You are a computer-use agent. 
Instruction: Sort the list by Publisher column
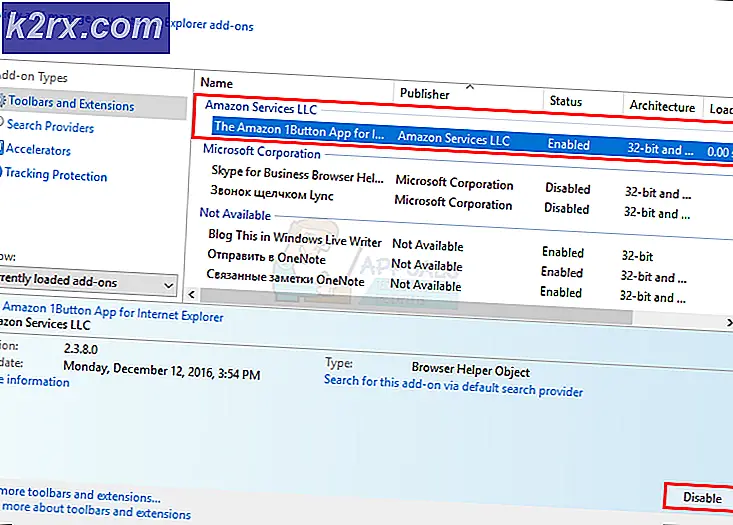click(424, 94)
